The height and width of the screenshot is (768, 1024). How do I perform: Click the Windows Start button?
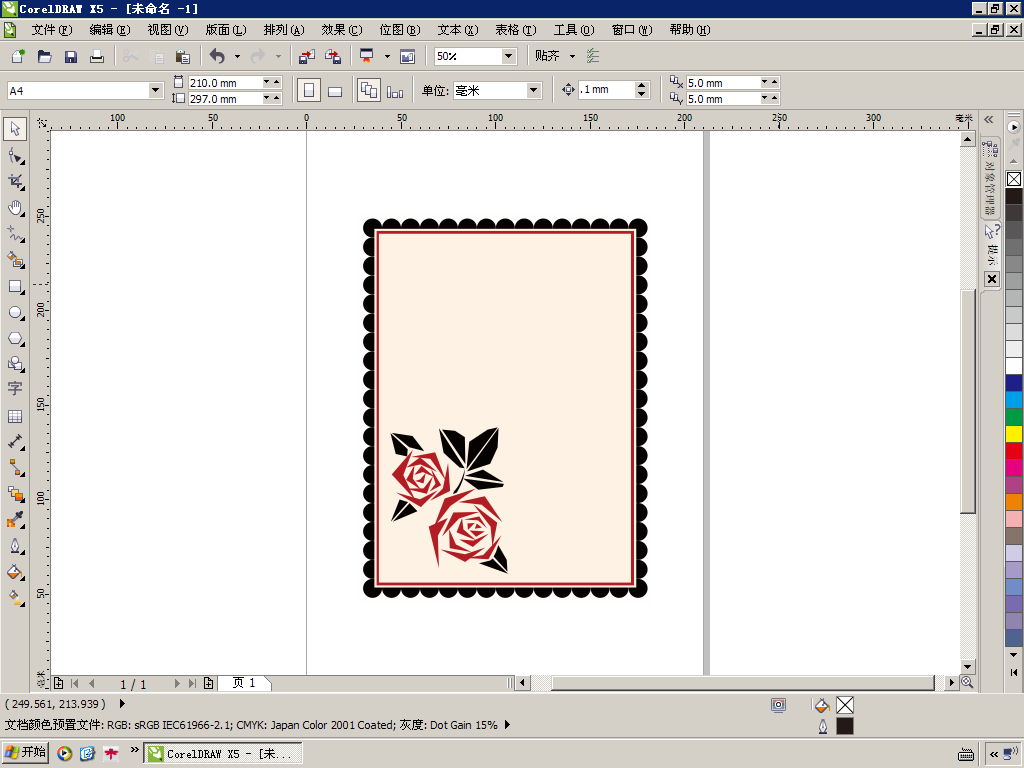pyautogui.click(x=26, y=753)
